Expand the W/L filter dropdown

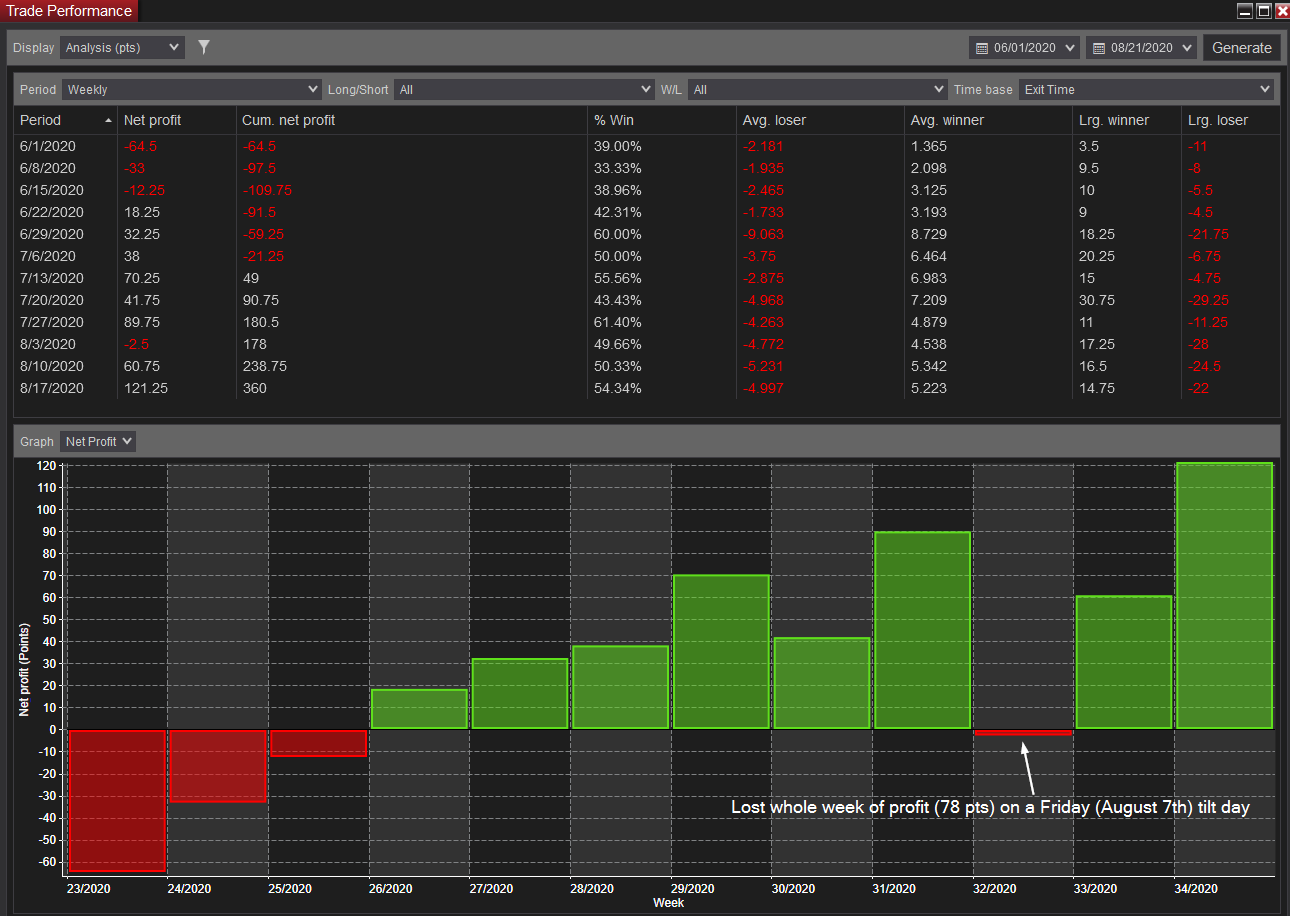(817, 89)
